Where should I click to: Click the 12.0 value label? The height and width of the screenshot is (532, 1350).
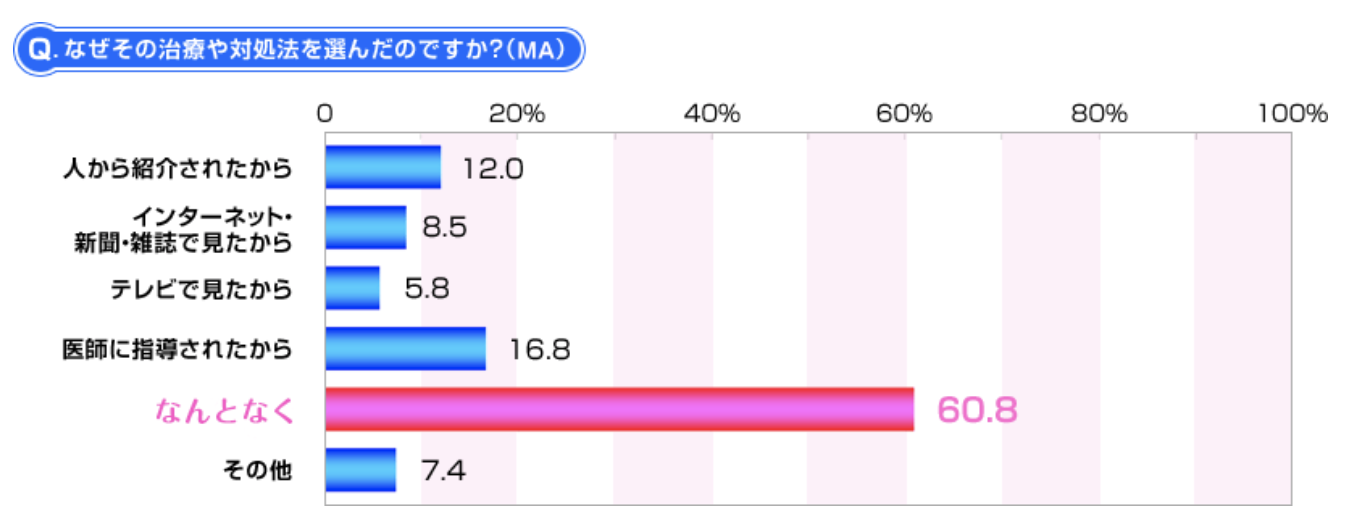pos(493,168)
